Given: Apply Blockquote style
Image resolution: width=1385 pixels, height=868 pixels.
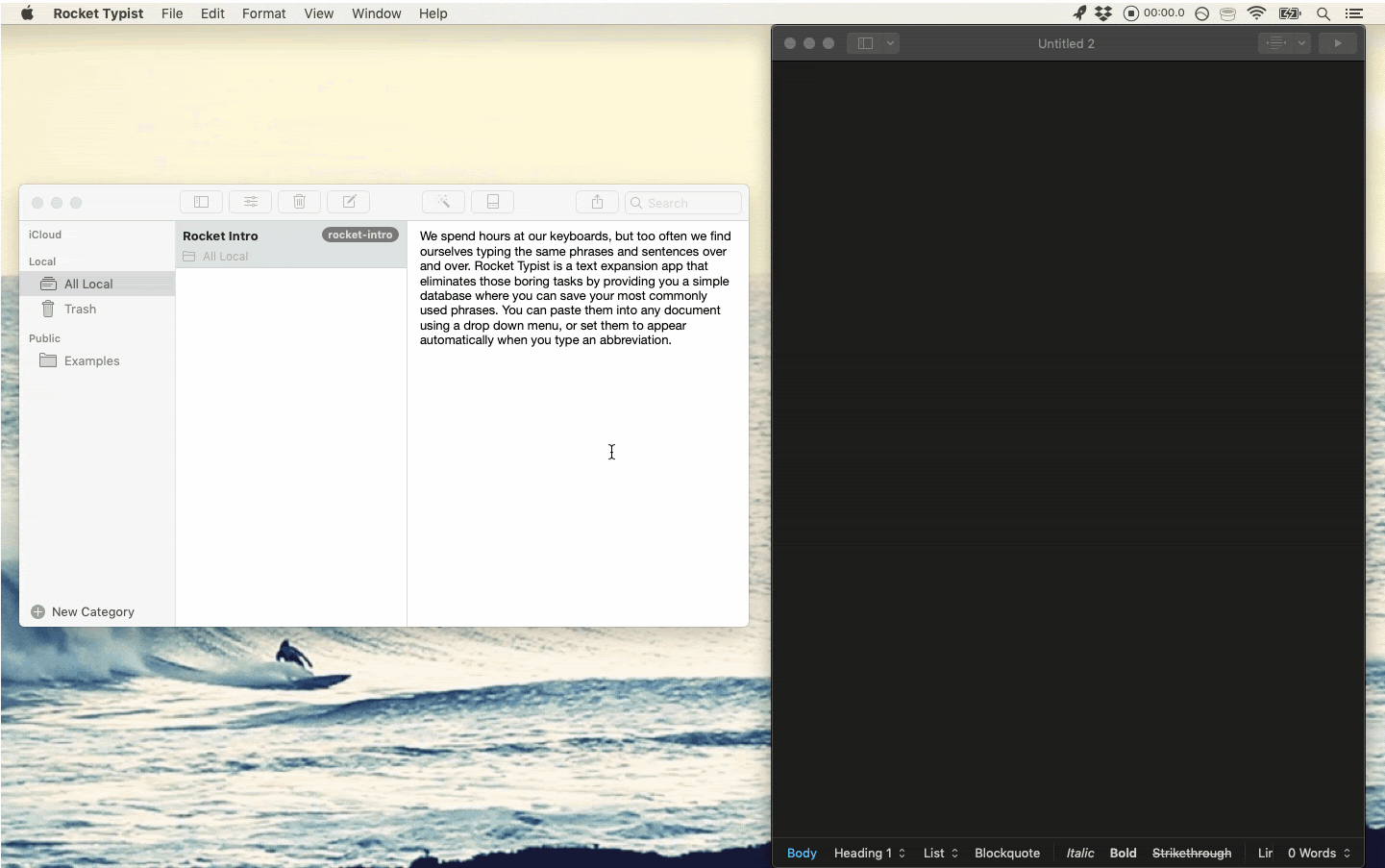Looking at the screenshot, I should tap(1007, 853).
